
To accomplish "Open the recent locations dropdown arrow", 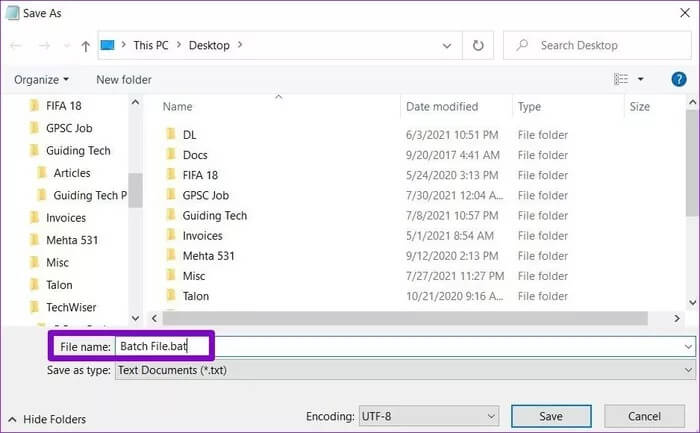I will coord(67,46).
